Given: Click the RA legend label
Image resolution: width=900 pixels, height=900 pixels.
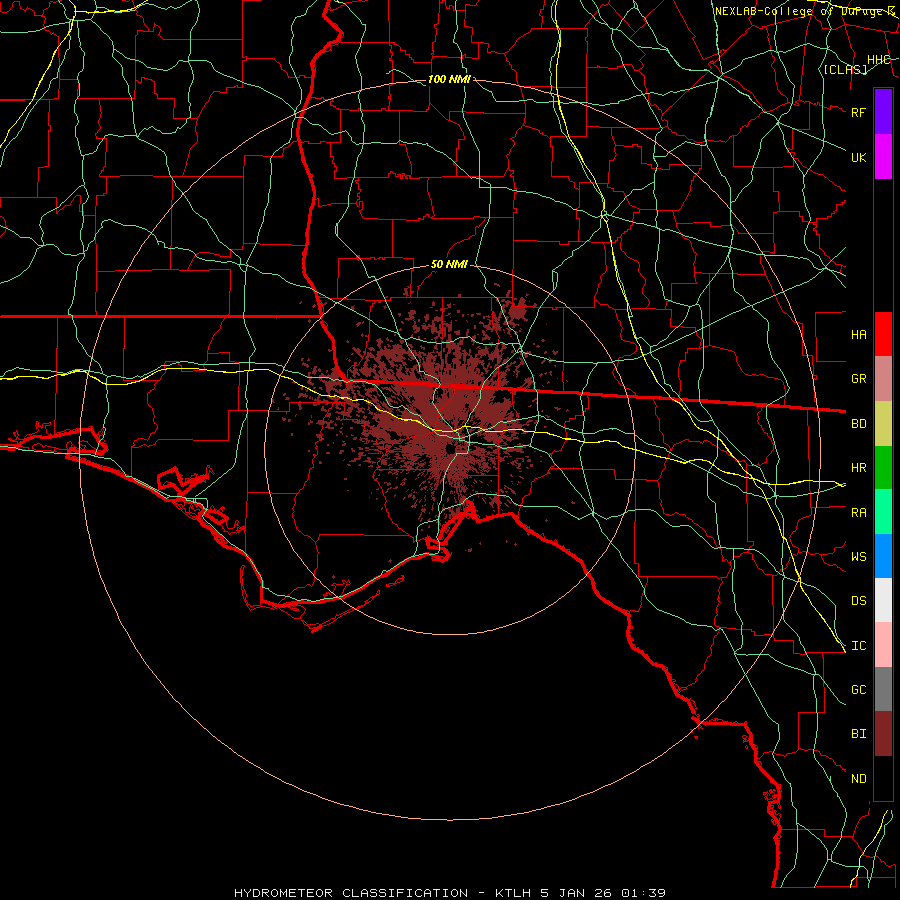Looking at the screenshot, I should point(859,513).
